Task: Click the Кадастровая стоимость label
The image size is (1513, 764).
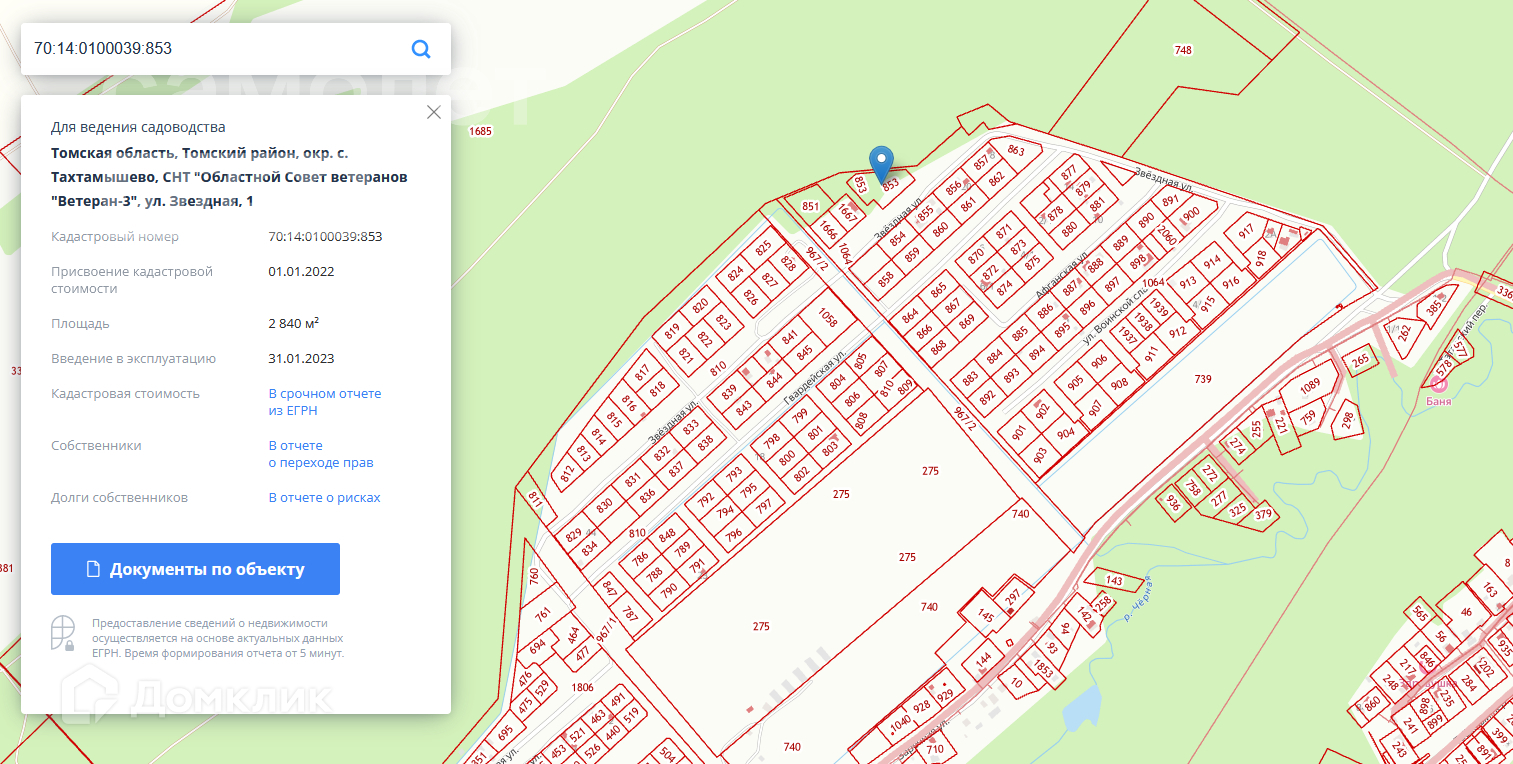Action: (126, 393)
